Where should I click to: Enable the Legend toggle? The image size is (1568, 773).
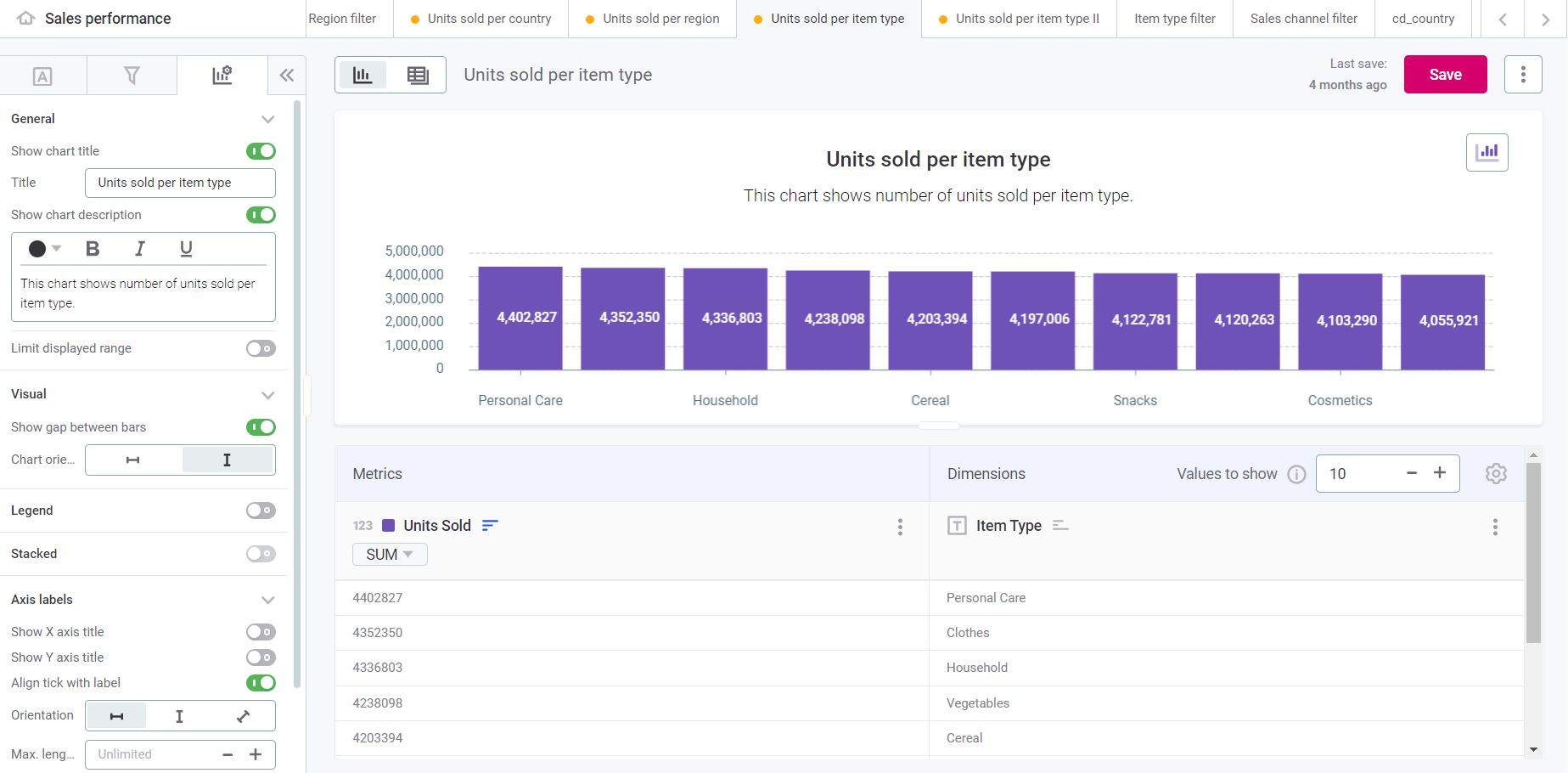click(x=261, y=511)
